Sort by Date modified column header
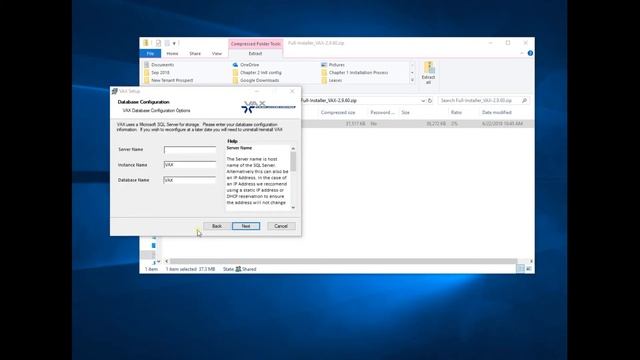The width and height of the screenshot is (640, 360). pos(497,112)
